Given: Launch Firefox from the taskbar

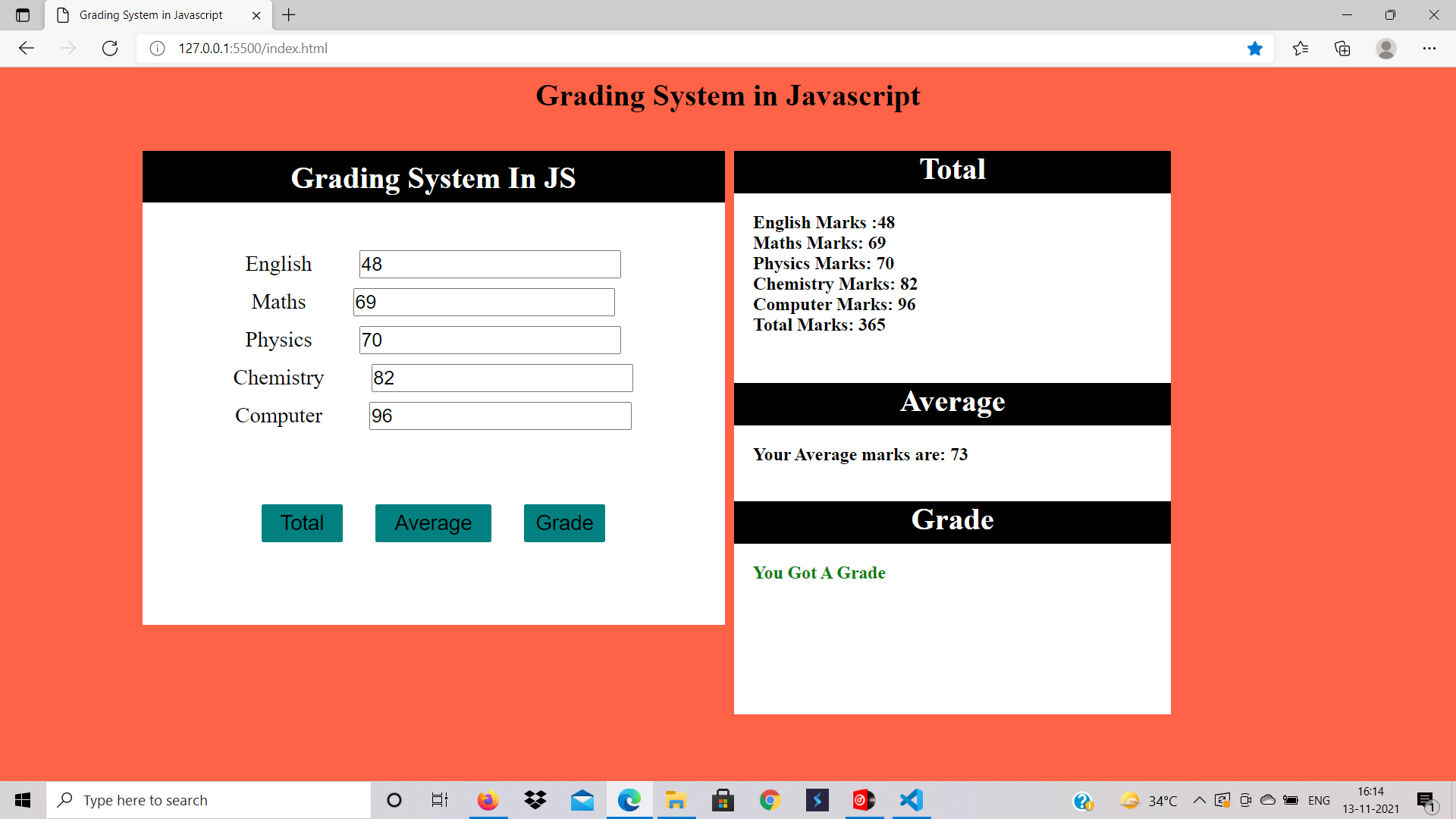Looking at the screenshot, I should tap(488, 800).
